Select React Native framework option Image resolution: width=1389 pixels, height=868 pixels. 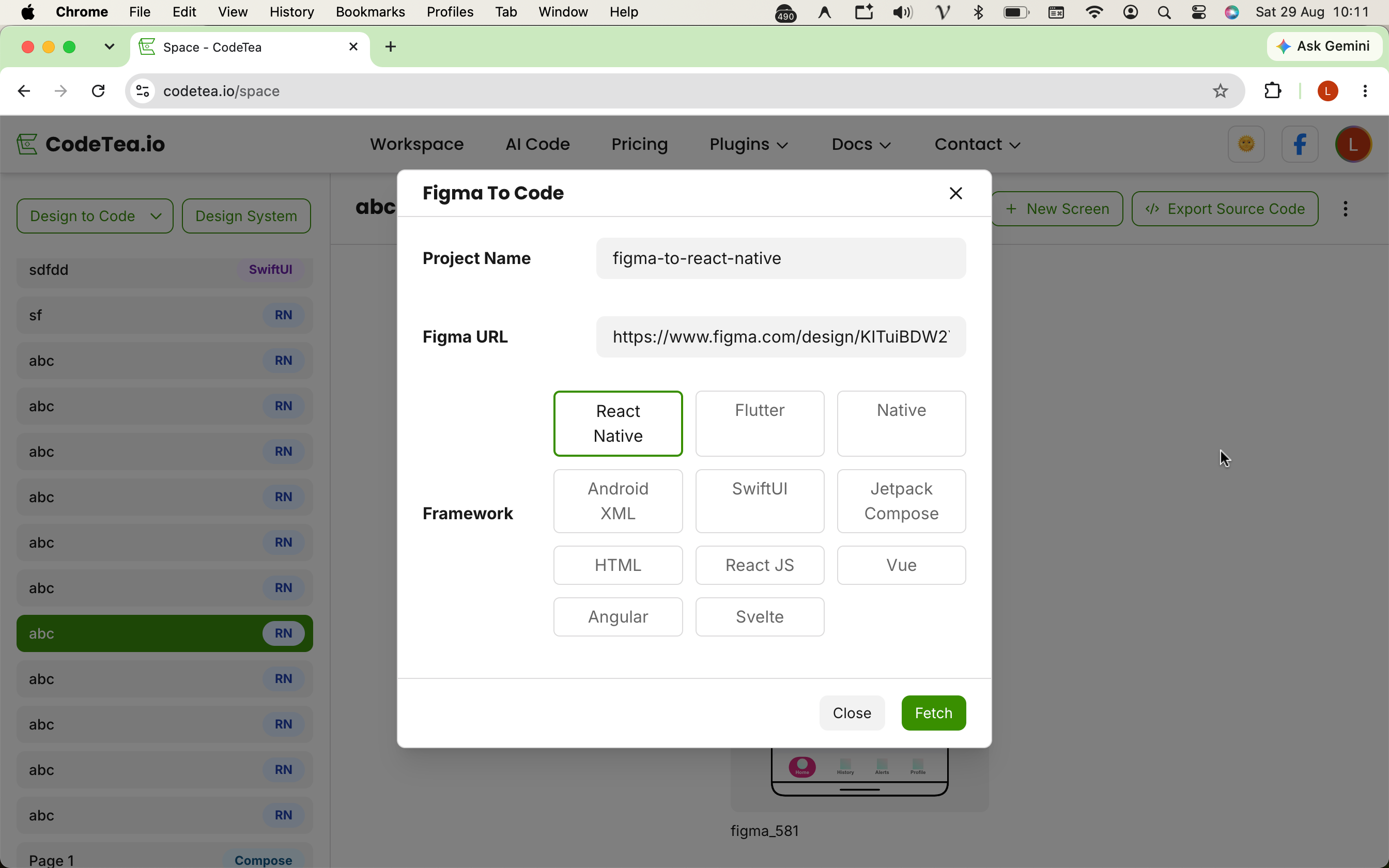[618, 424]
